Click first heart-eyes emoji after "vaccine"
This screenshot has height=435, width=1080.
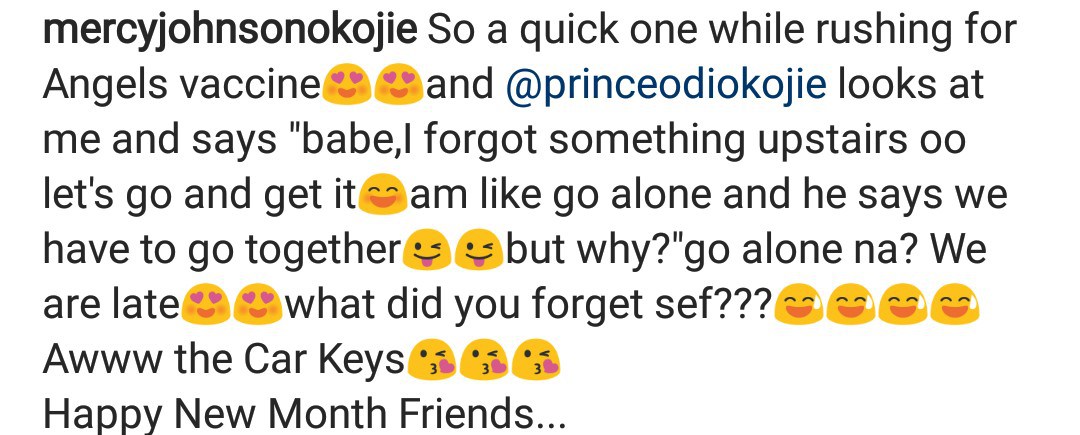point(346,86)
